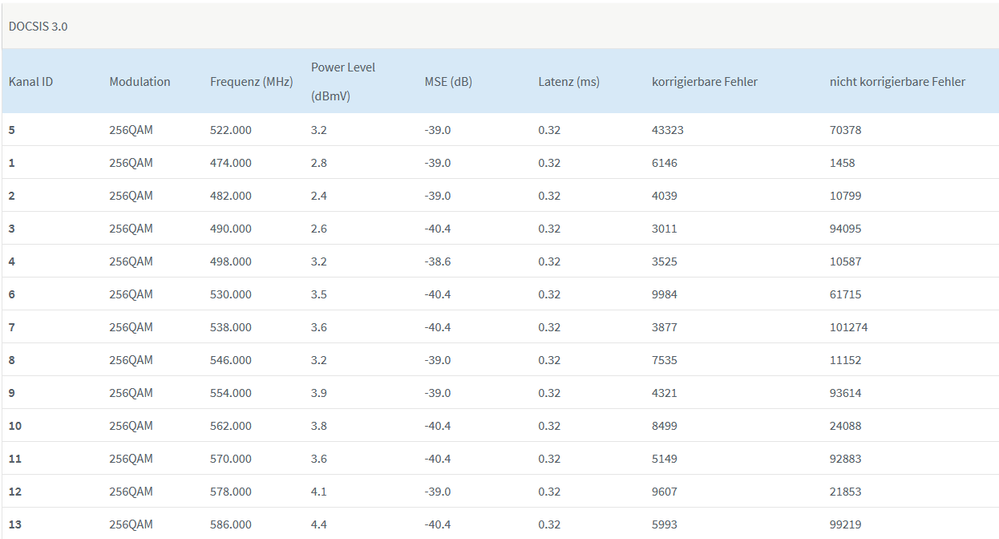Select the 490.000 frequency cell
Viewport: 999px width, 539px height.
click(x=231, y=229)
